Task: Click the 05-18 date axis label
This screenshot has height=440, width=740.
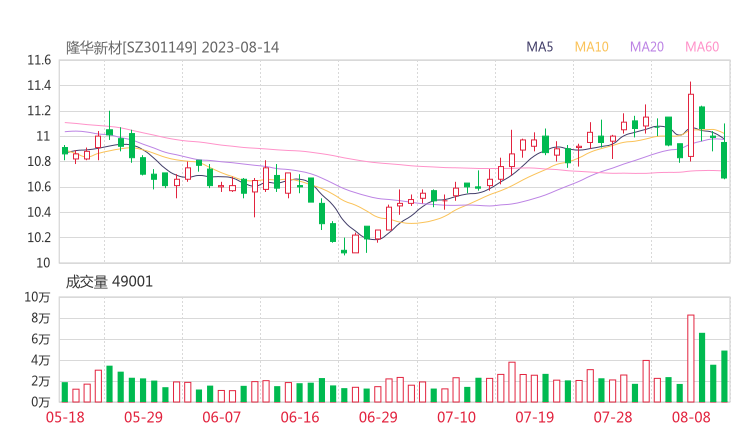Action: 65,417
